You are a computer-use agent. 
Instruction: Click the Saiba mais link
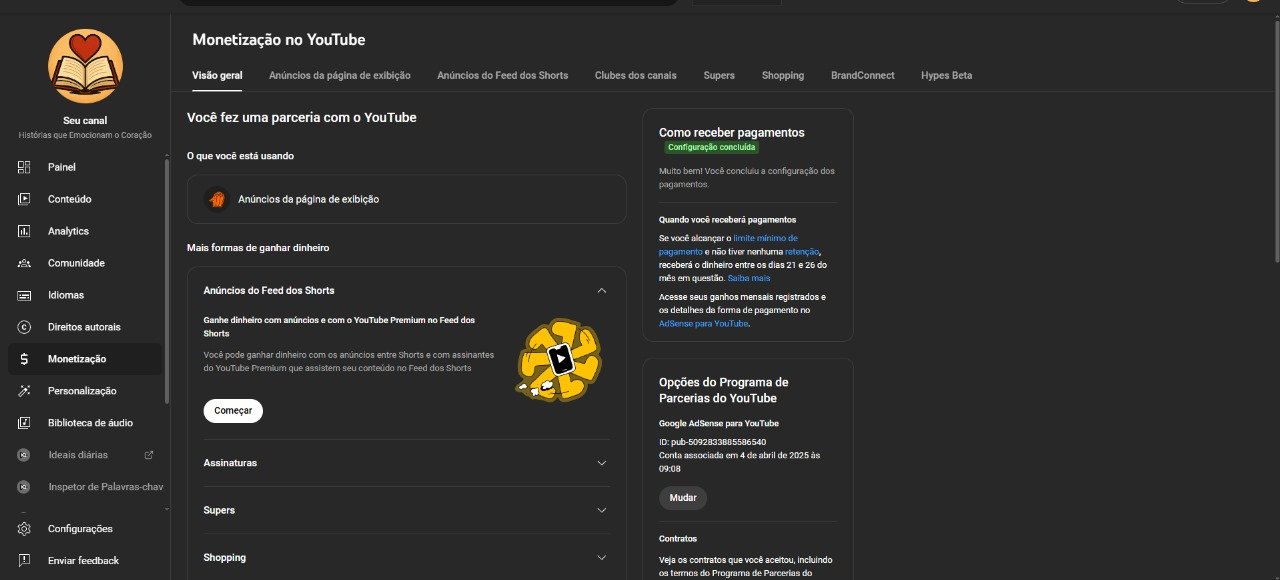748,278
